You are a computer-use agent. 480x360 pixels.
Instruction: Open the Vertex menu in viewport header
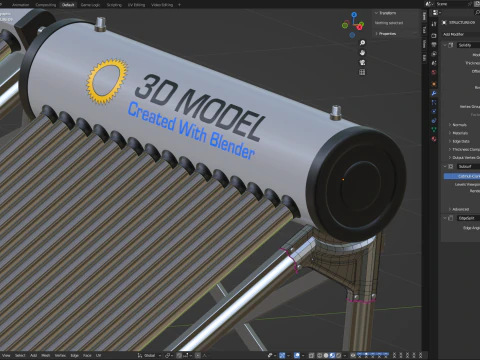click(60, 355)
